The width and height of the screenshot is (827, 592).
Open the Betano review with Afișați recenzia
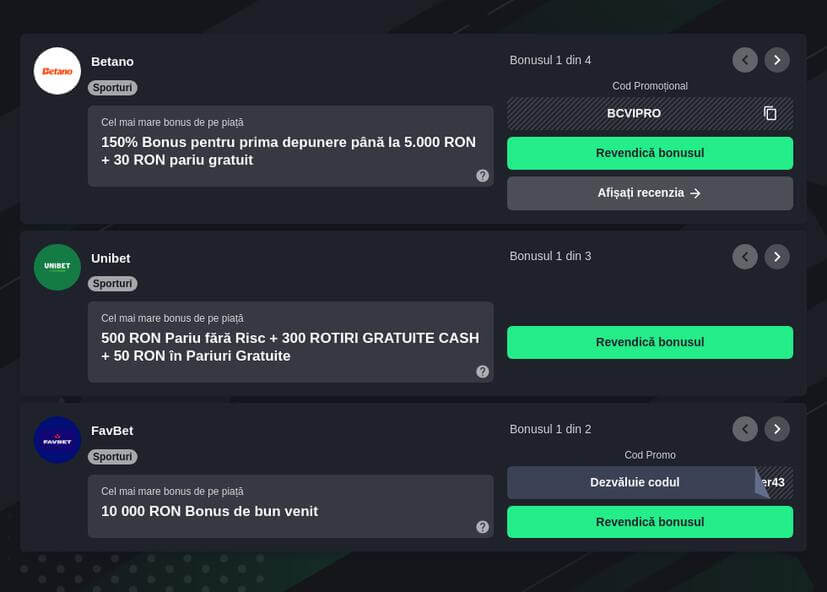[649, 192]
